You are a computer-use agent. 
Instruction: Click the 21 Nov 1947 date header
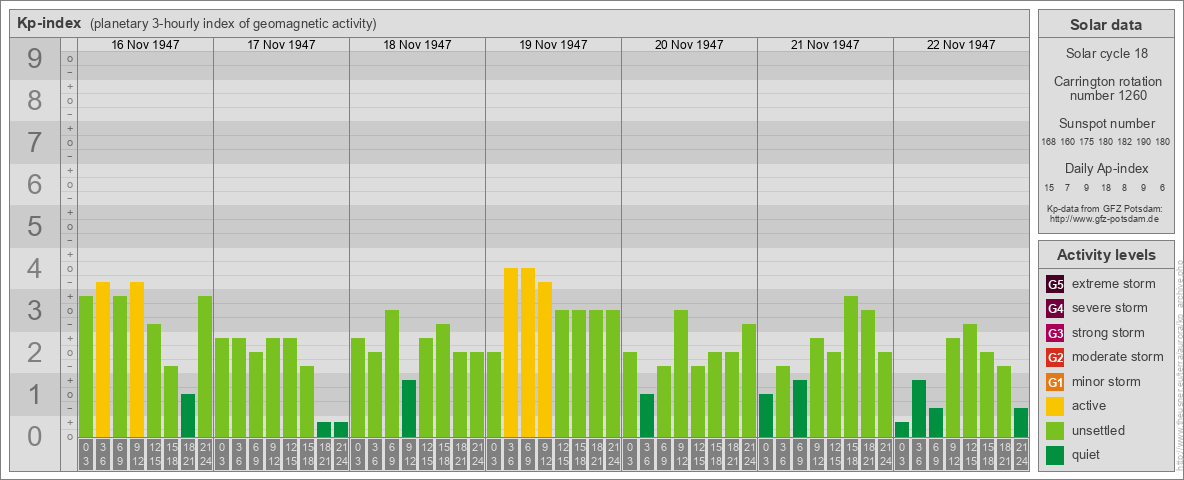click(x=825, y=45)
